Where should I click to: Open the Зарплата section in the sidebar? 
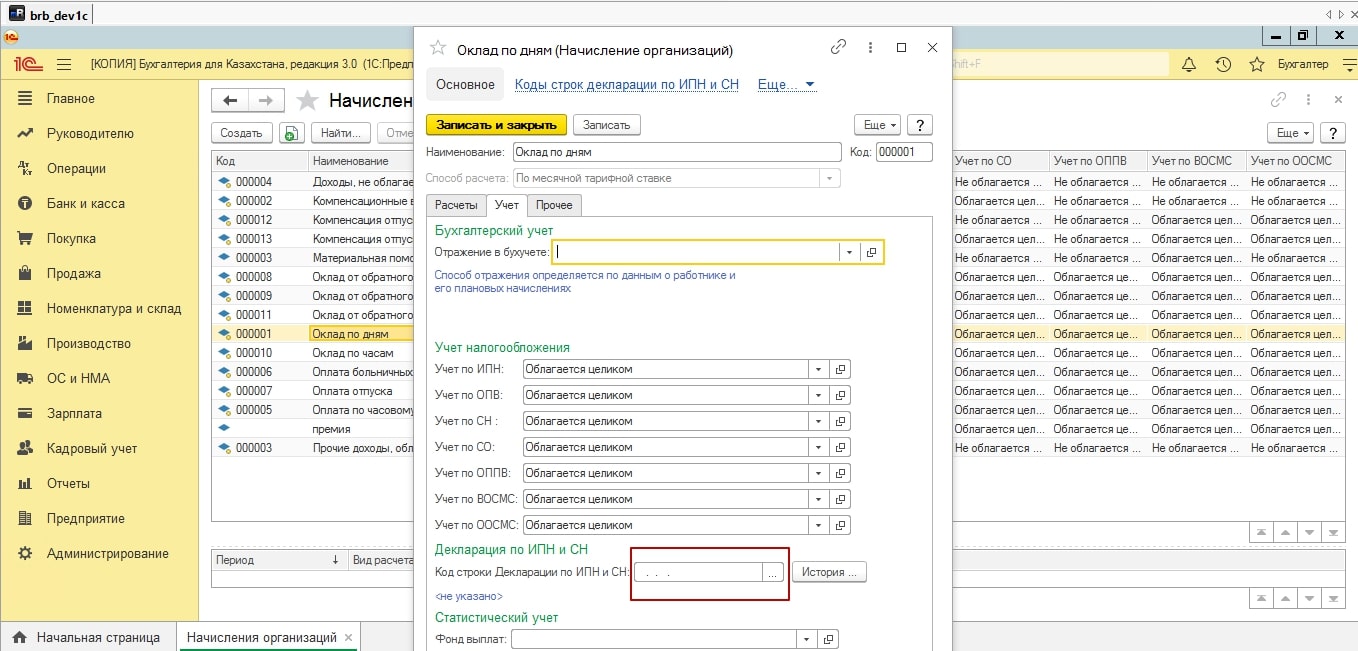coord(74,413)
